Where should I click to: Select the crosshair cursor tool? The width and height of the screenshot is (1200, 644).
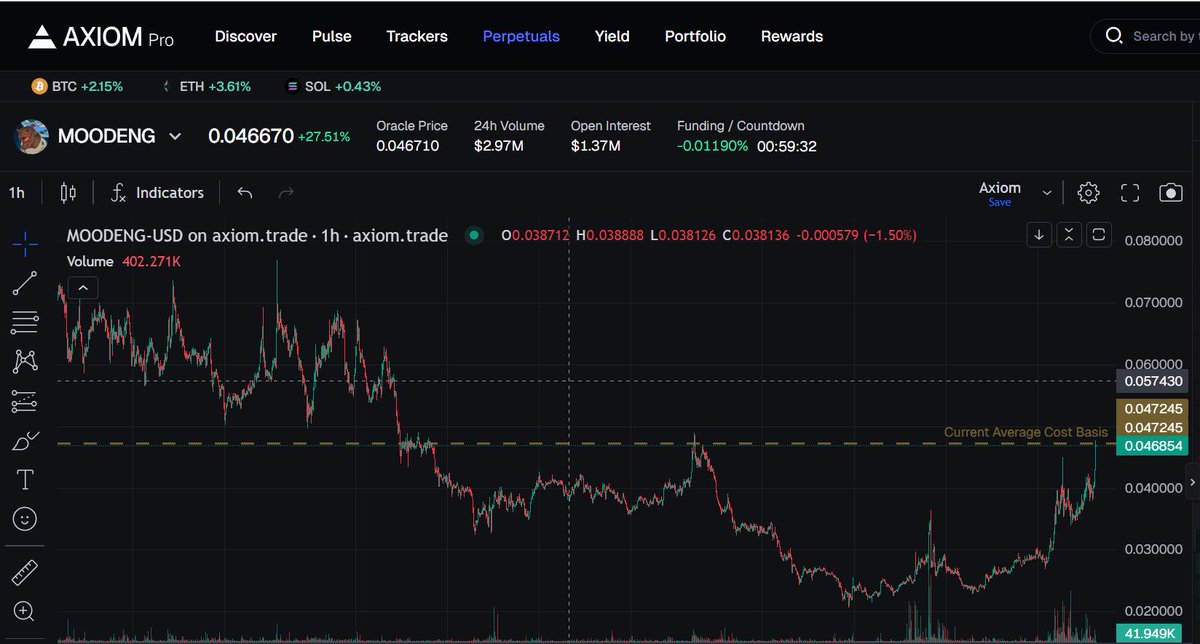point(25,242)
